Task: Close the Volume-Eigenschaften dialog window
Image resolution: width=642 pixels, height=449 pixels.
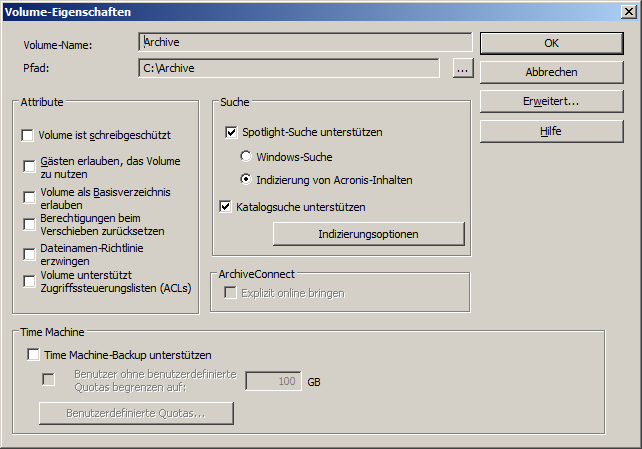Action: point(627,12)
